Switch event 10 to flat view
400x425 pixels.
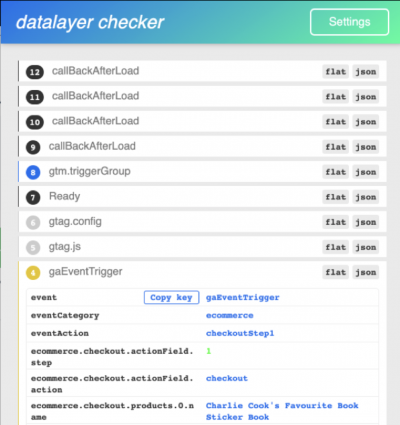click(x=336, y=122)
